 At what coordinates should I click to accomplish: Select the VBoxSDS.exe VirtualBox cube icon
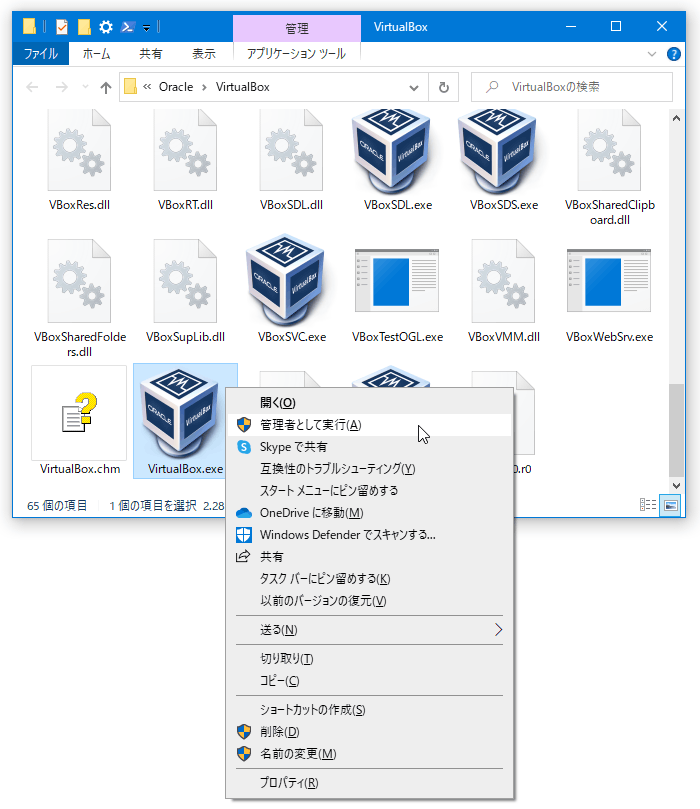coord(497,150)
